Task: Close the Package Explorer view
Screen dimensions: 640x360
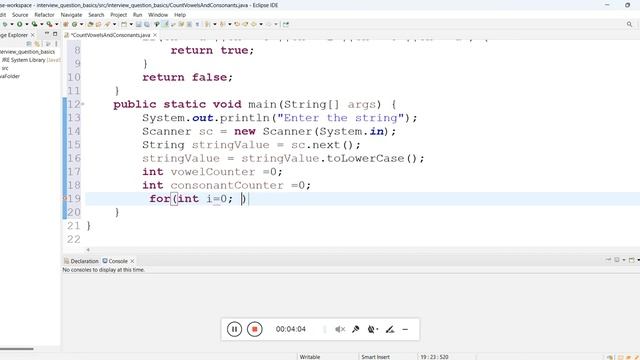Action: (x=33, y=35)
